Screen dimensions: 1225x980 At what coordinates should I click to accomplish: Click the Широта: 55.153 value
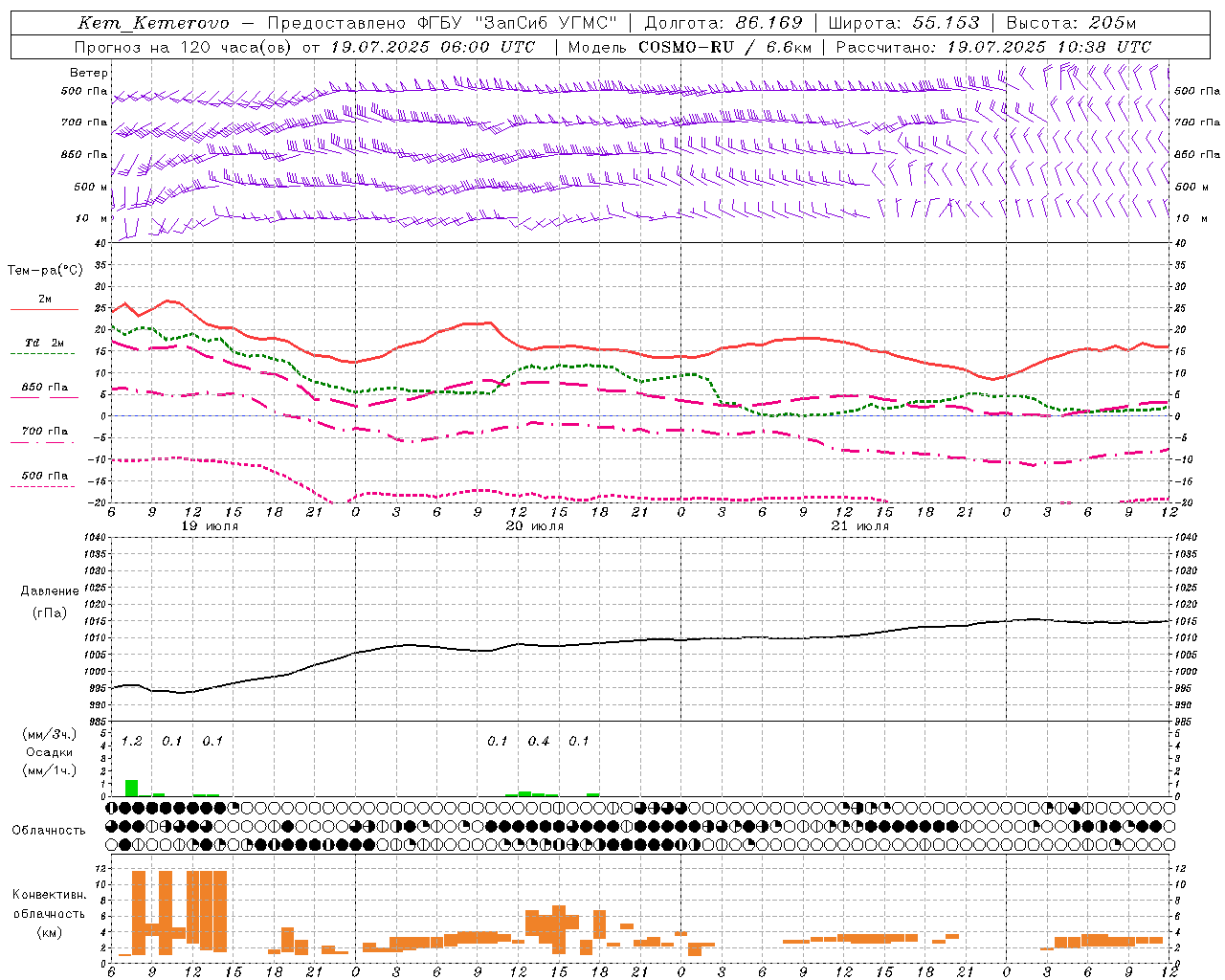point(903,23)
